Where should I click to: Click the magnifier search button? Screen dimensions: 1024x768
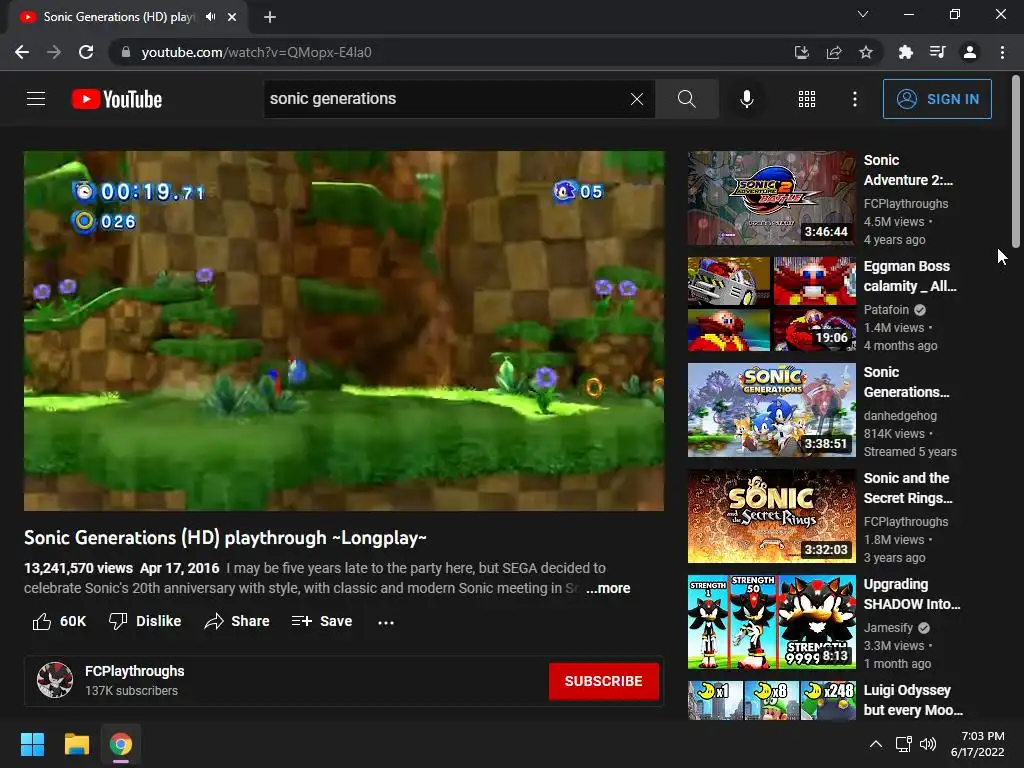pos(686,99)
